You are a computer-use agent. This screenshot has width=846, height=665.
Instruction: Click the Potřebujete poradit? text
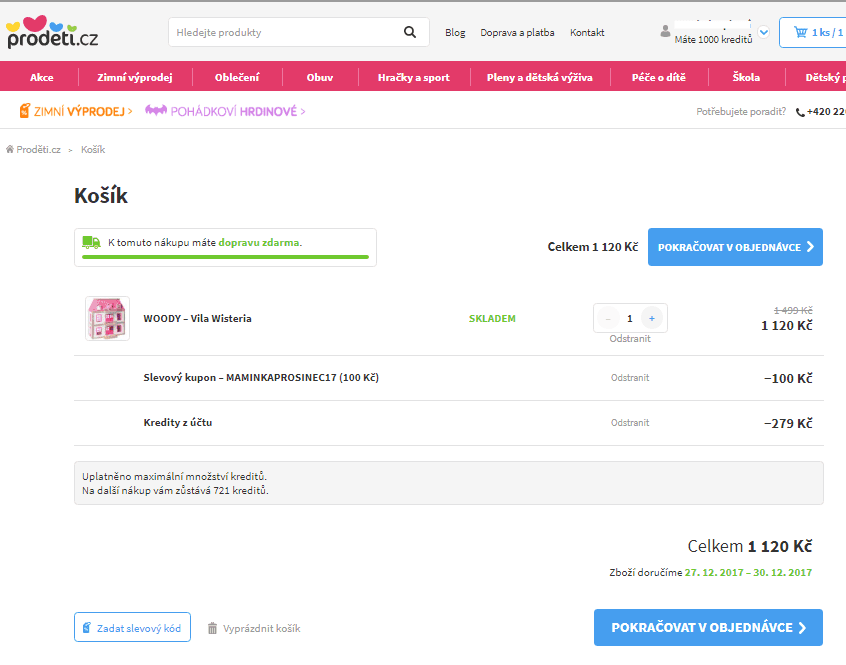point(741,112)
